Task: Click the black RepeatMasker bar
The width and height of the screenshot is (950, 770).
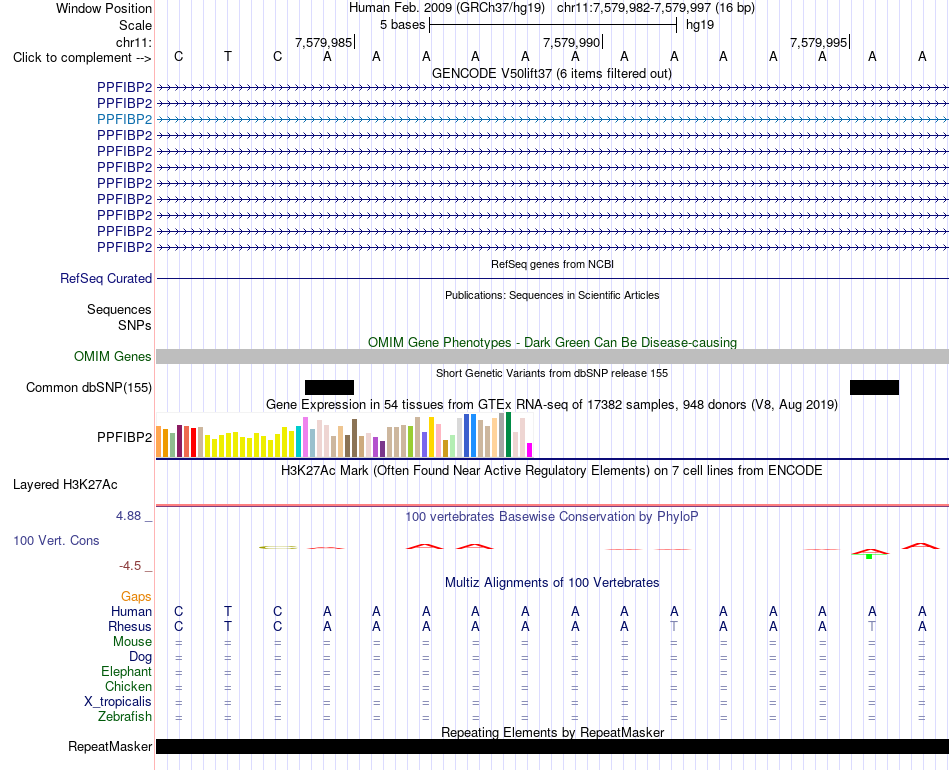Action: tap(552, 746)
